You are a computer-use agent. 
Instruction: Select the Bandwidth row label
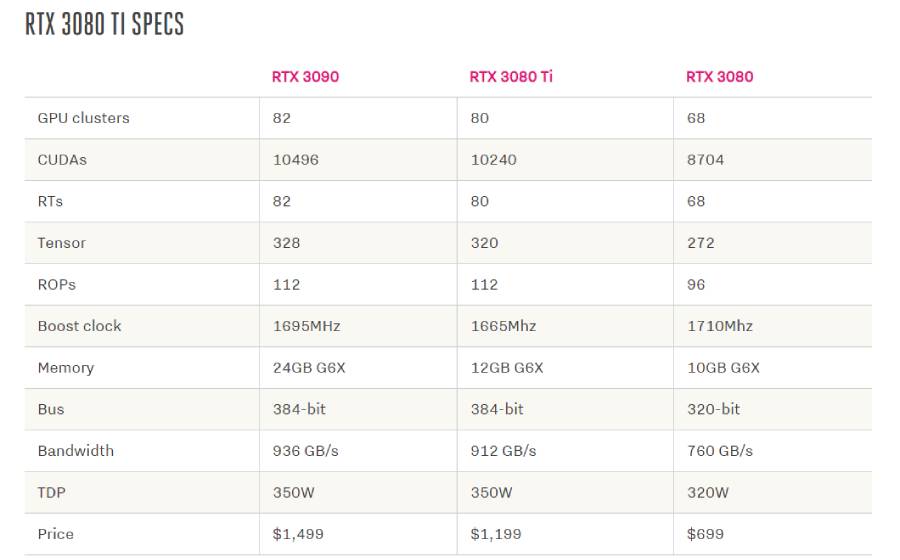(x=75, y=451)
